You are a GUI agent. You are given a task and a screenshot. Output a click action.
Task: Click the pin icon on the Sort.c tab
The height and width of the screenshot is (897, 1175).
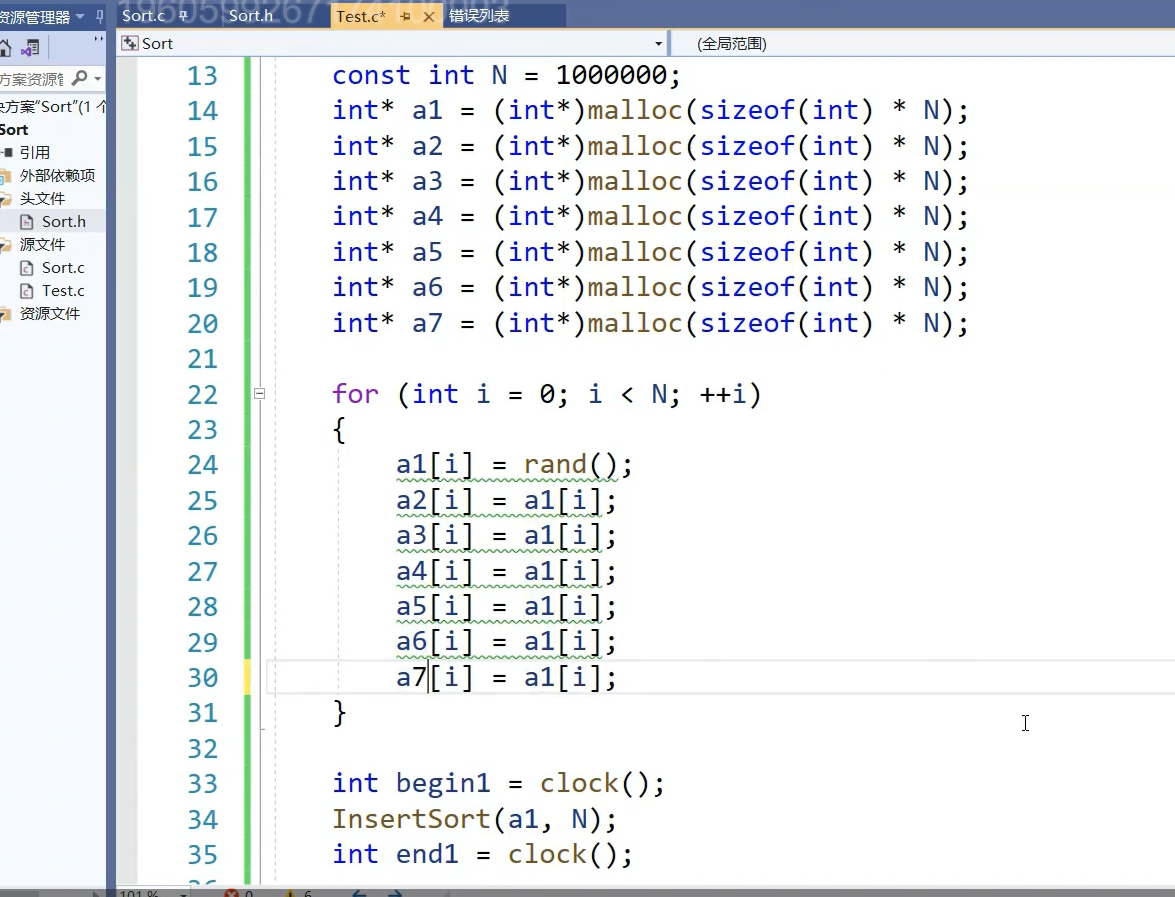183,16
